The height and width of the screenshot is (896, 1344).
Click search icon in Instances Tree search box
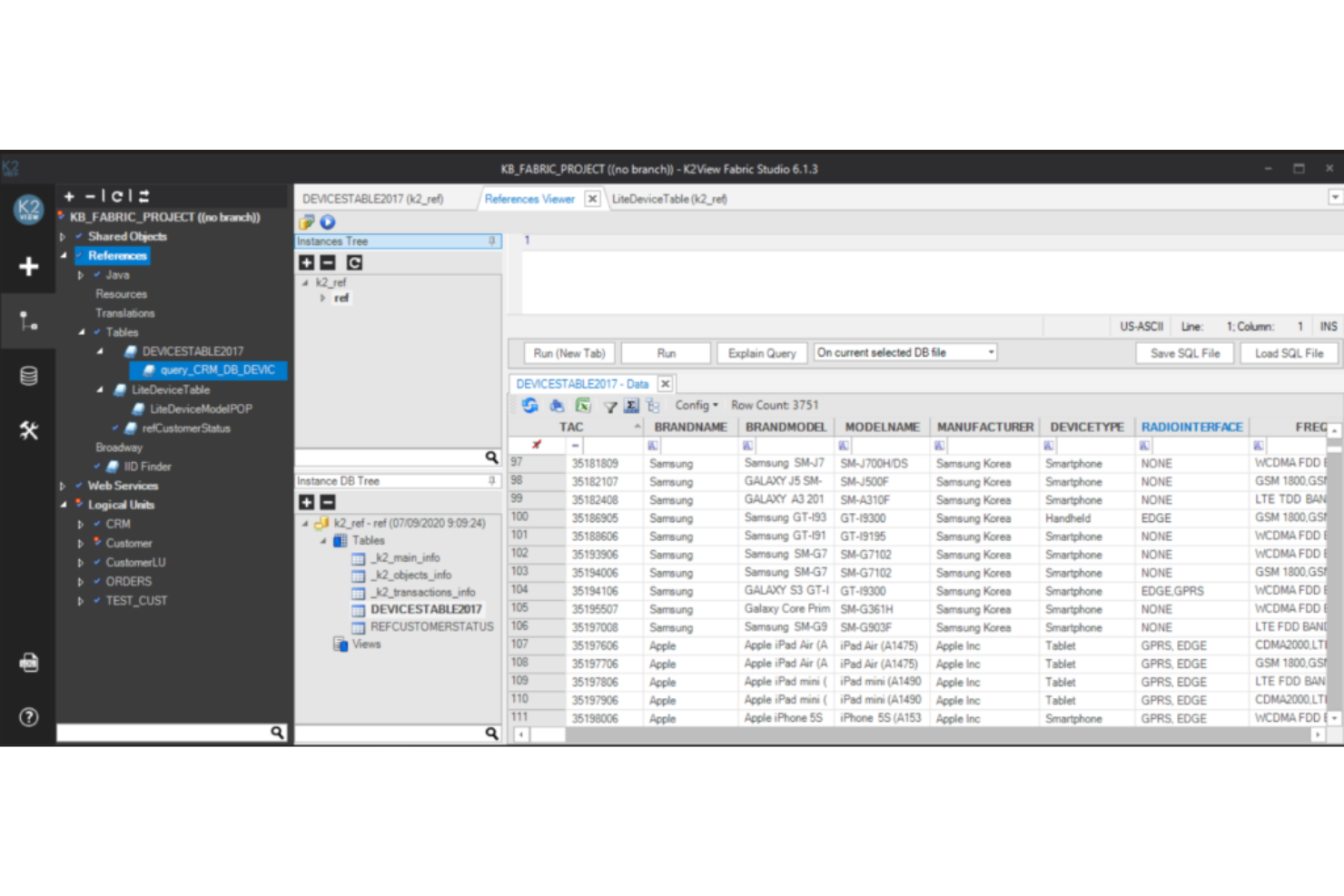tap(491, 458)
